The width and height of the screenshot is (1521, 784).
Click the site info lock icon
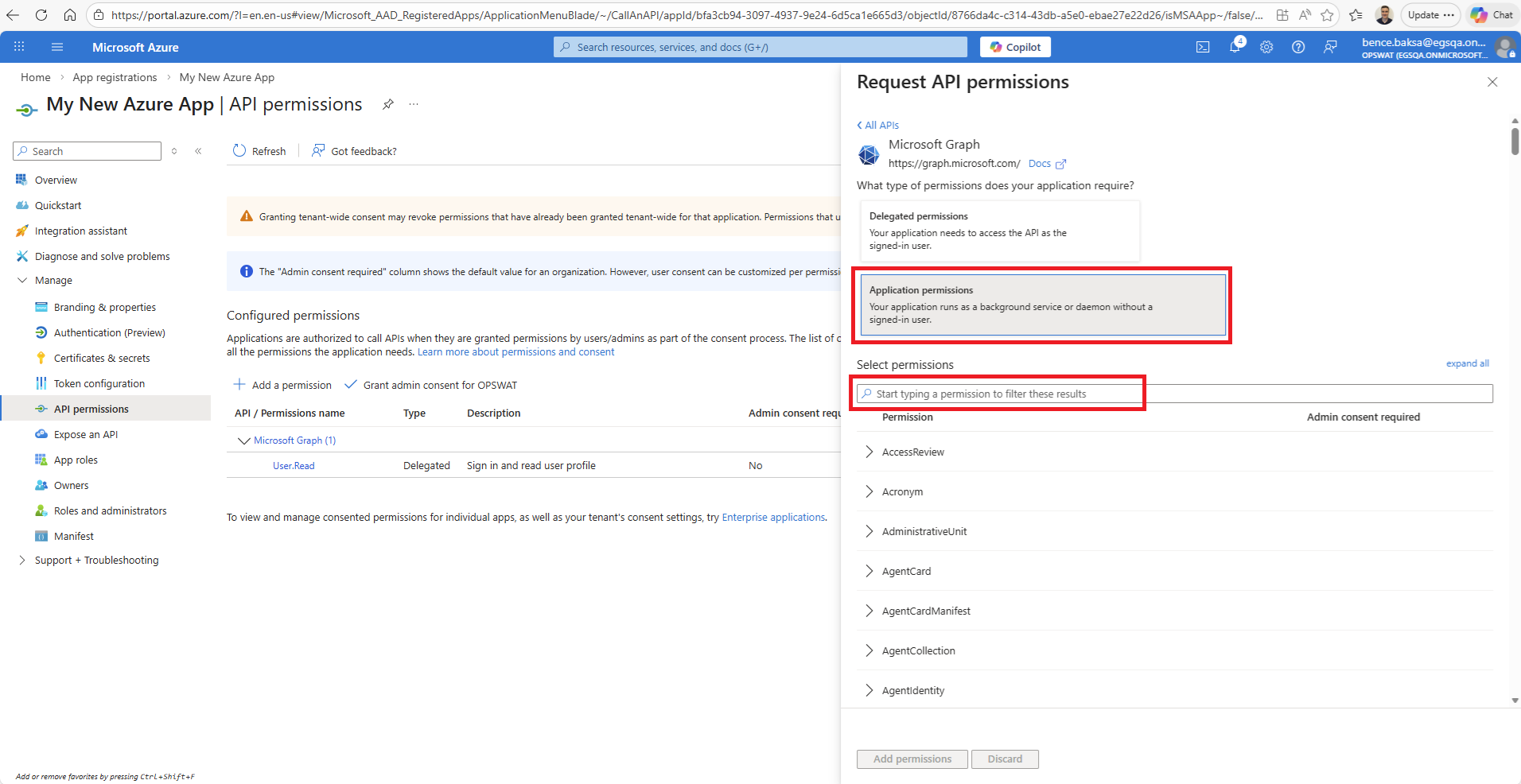point(99,15)
